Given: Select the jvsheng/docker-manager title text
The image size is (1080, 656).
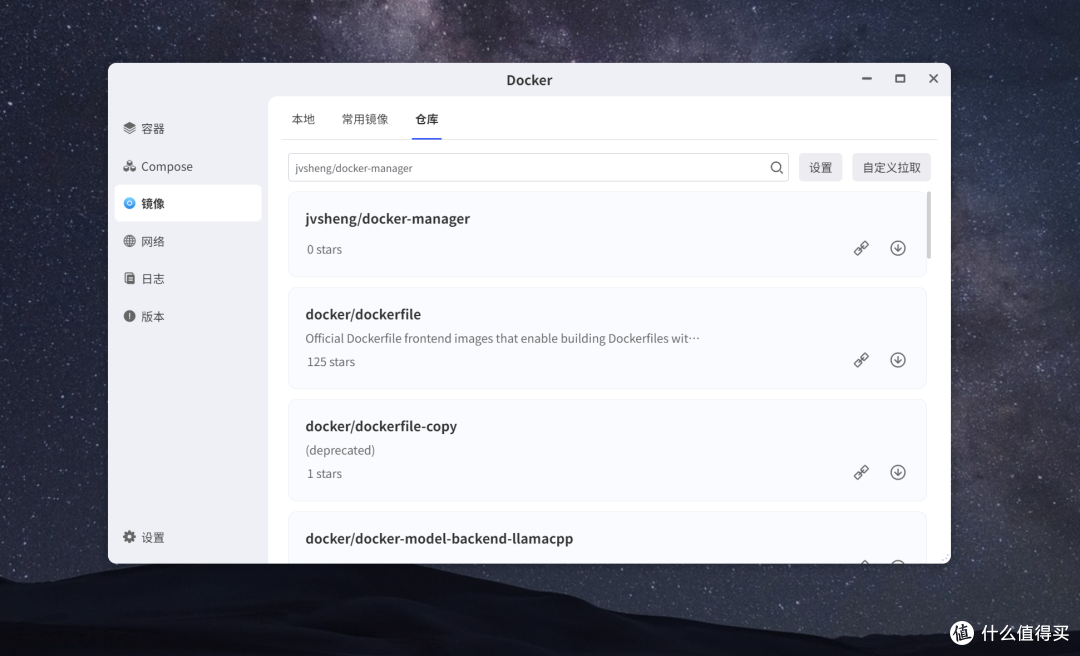Looking at the screenshot, I should pos(388,218).
